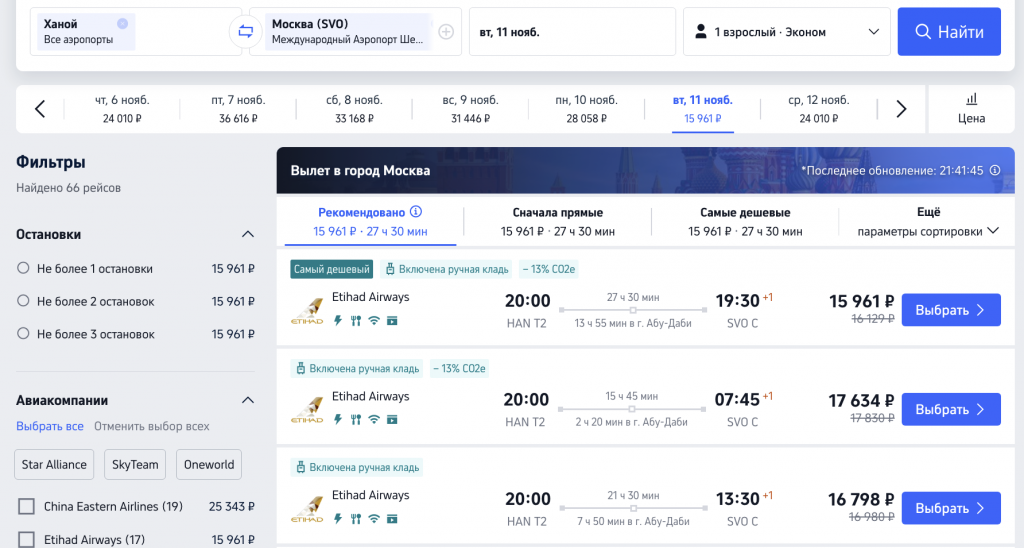The image size is (1024, 548).
Task: Click Выбрать for the 17 634 ₽ flight
Action: pyautogui.click(x=950, y=409)
